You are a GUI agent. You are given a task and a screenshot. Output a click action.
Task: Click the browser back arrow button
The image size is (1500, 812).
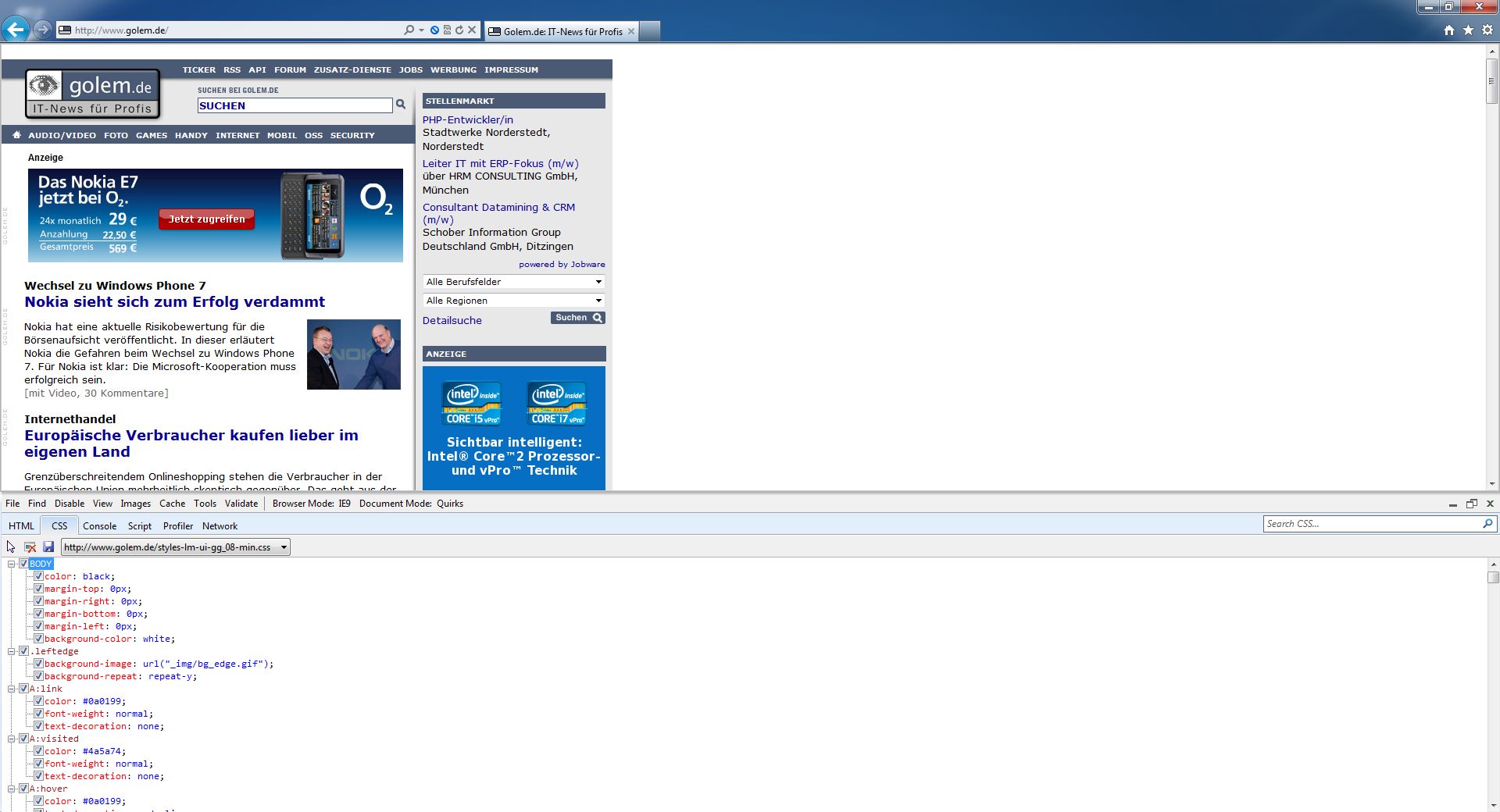[x=16, y=30]
